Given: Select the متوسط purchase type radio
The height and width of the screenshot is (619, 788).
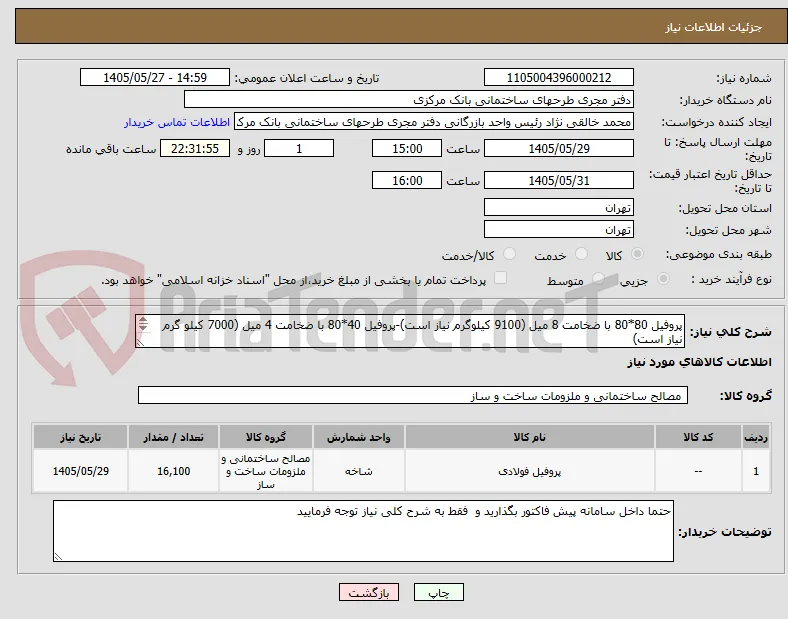Looking at the screenshot, I should 598,279.
